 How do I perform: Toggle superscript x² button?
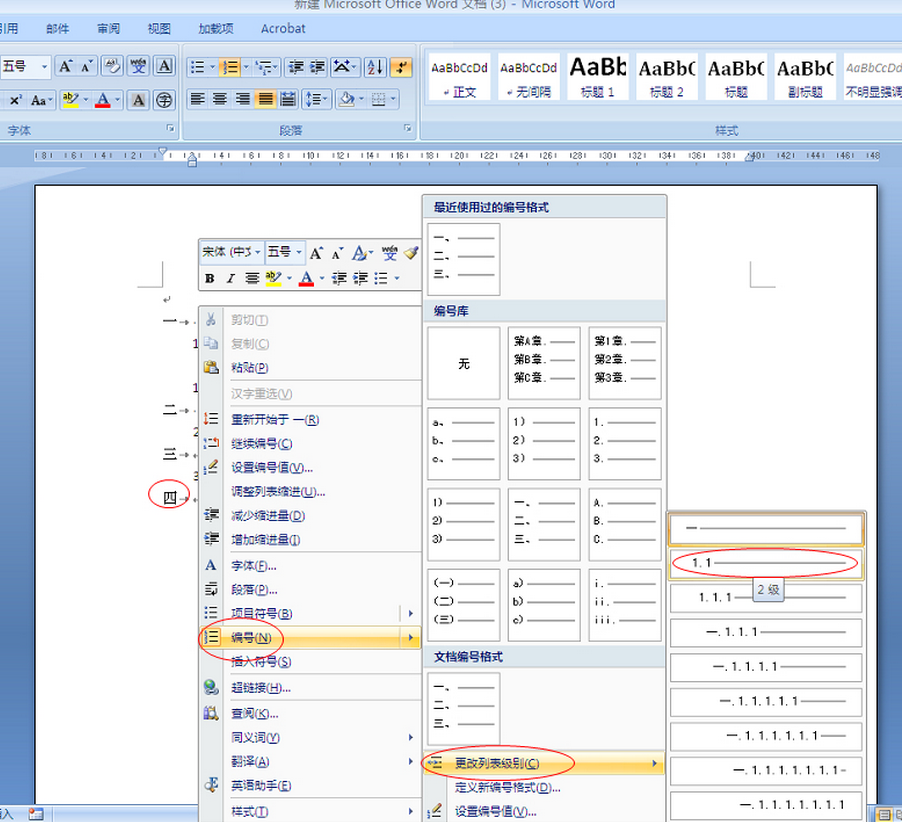pyautogui.click(x=15, y=100)
